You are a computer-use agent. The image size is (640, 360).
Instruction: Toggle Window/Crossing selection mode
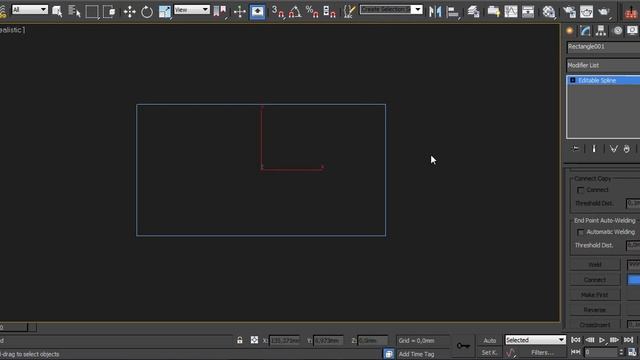click(x=109, y=11)
